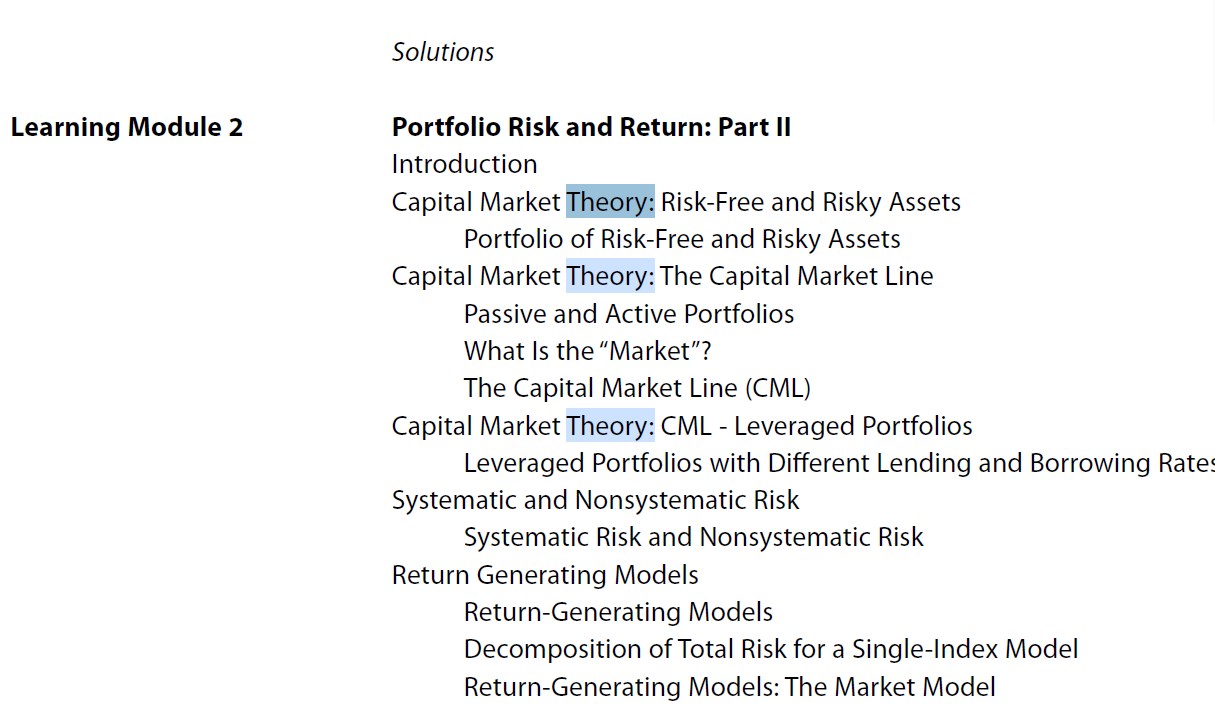Open "Portfolio of Risk-Free and Risky Assets" subsection

pos(682,239)
